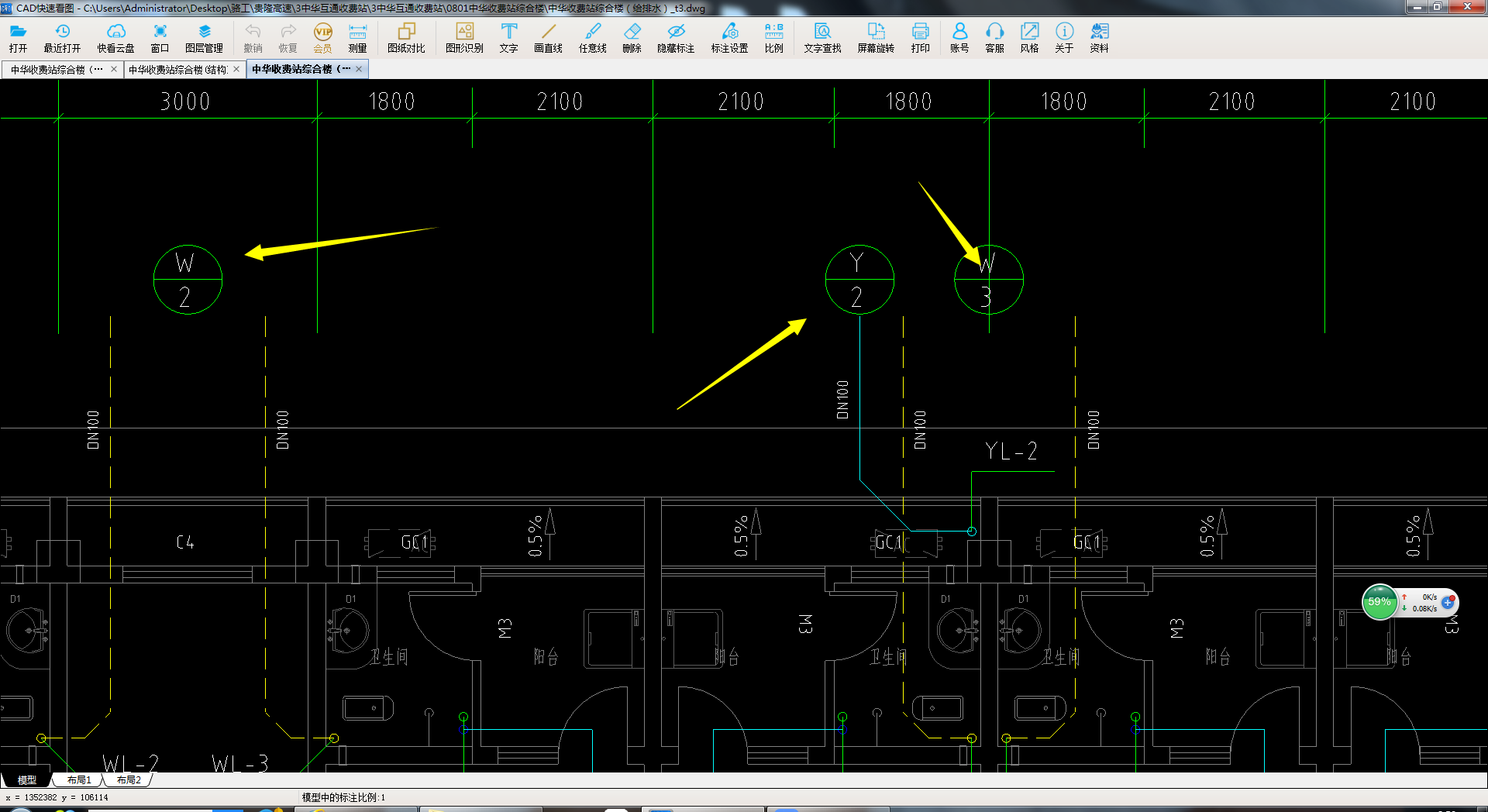Open the VIP 会员 membership page
Image resolution: width=1488 pixels, height=812 pixels.
[x=322, y=38]
